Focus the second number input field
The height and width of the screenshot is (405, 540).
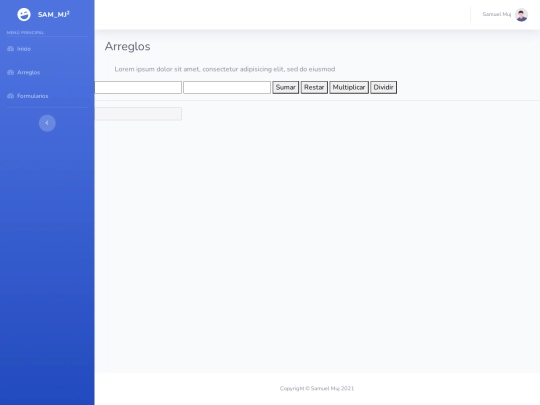pyautogui.click(x=227, y=87)
